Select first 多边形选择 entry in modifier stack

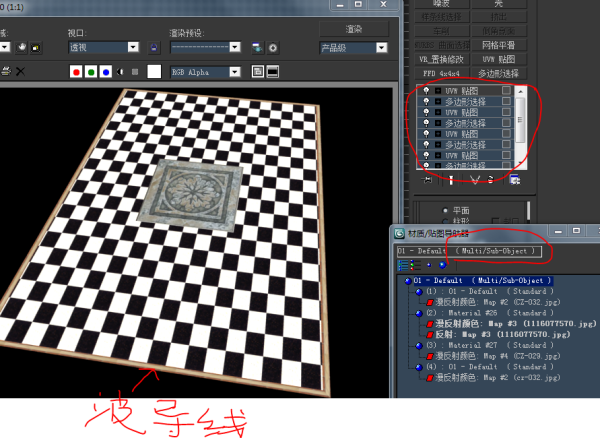465,102
